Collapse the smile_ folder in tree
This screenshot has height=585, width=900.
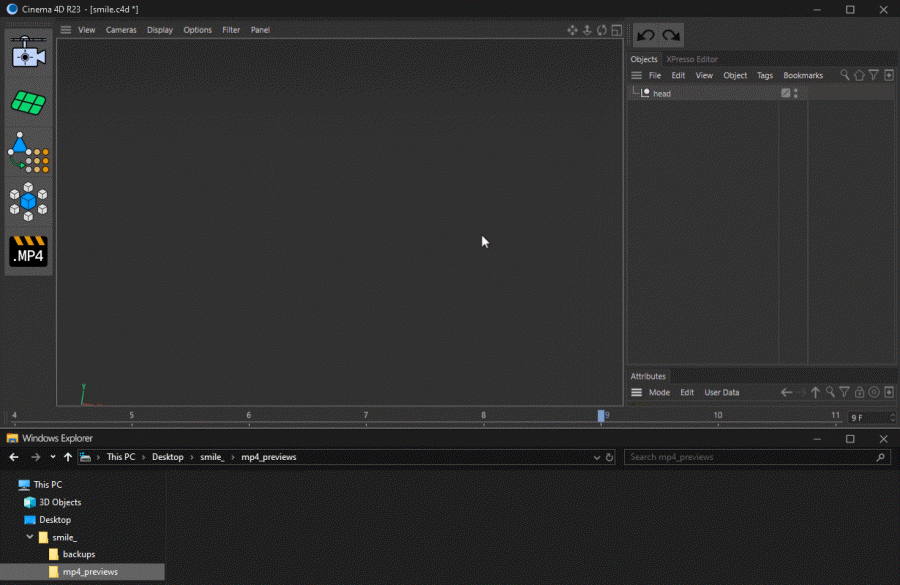tap(29, 537)
